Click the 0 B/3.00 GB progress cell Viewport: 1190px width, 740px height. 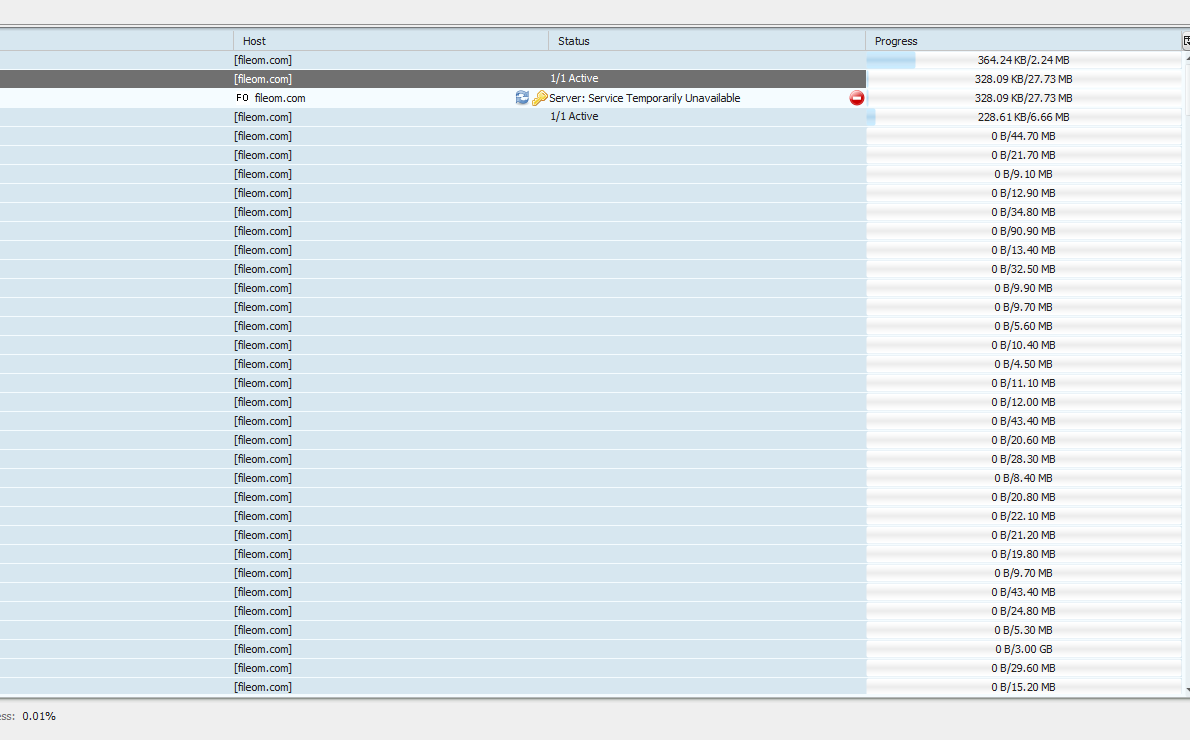[x=1024, y=648]
